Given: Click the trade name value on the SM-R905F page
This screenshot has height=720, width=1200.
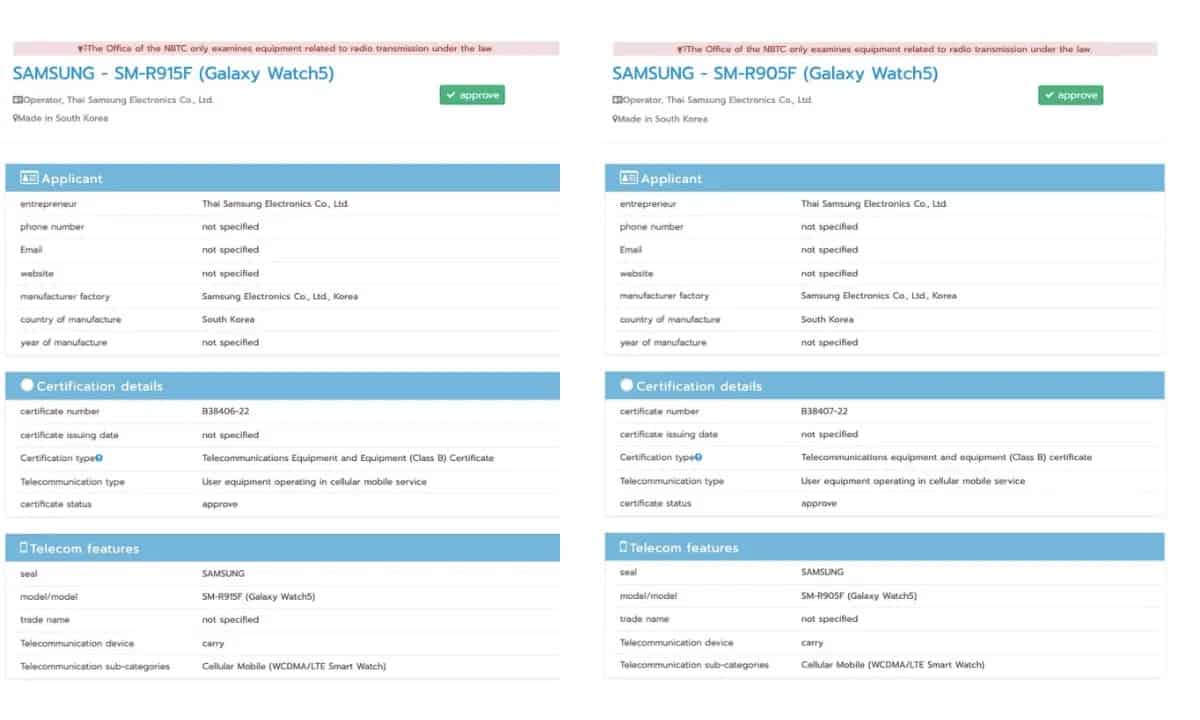Looking at the screenshot, I should pos(829,620).
